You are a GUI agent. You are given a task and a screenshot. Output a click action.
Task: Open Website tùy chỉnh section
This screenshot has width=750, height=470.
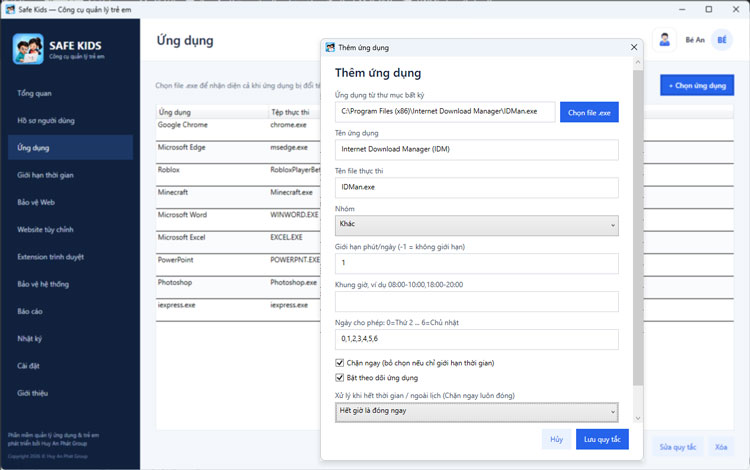coord(70,230)
